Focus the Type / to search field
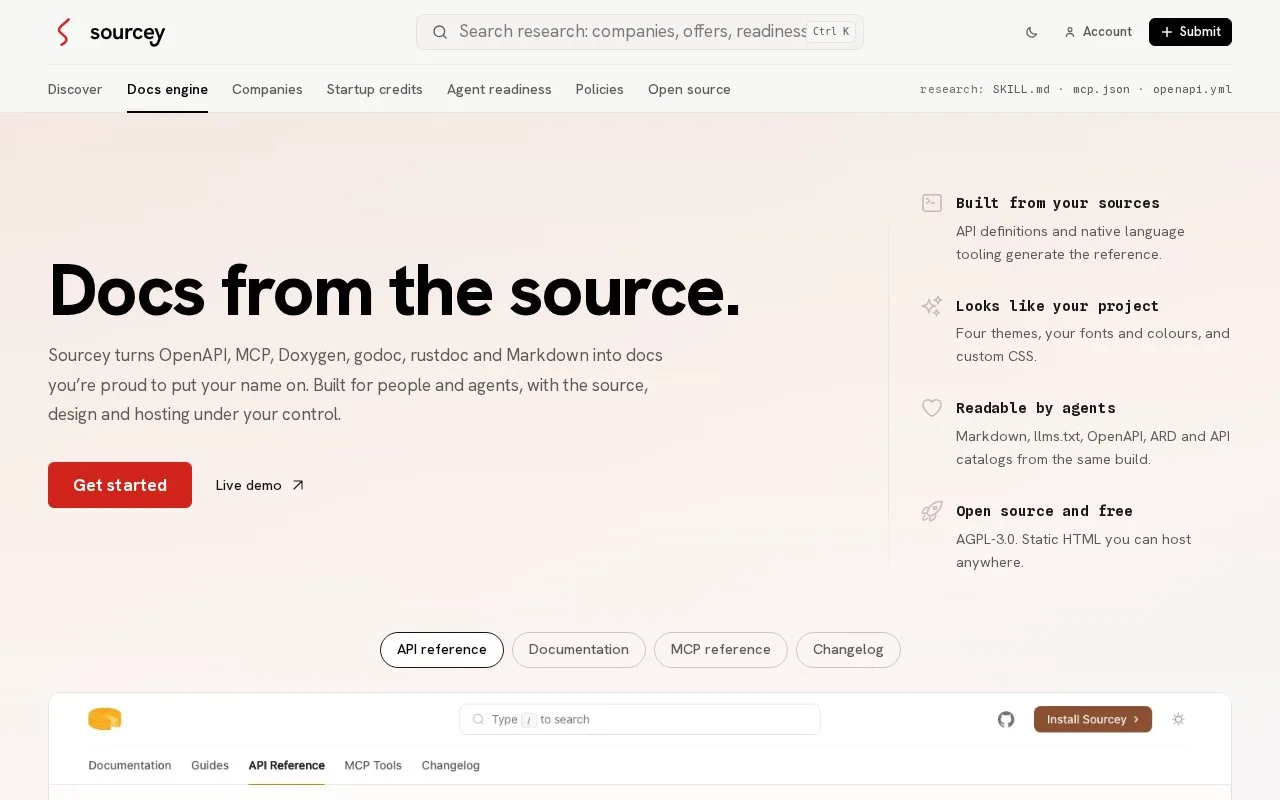 [x=640, y=719]
